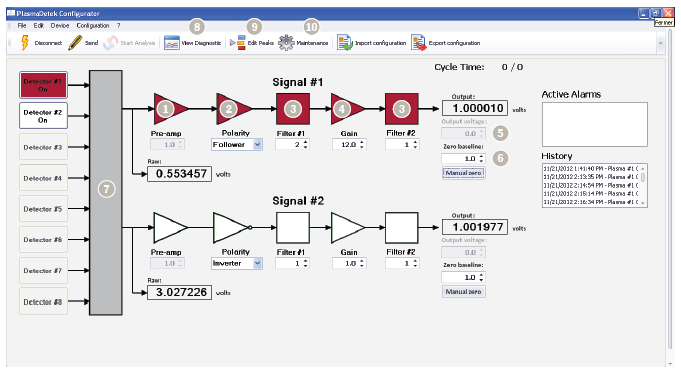This screenshot has height=374, width=681.
Task: Open View Diagnostic chart icon
Action: coord(172,43)
